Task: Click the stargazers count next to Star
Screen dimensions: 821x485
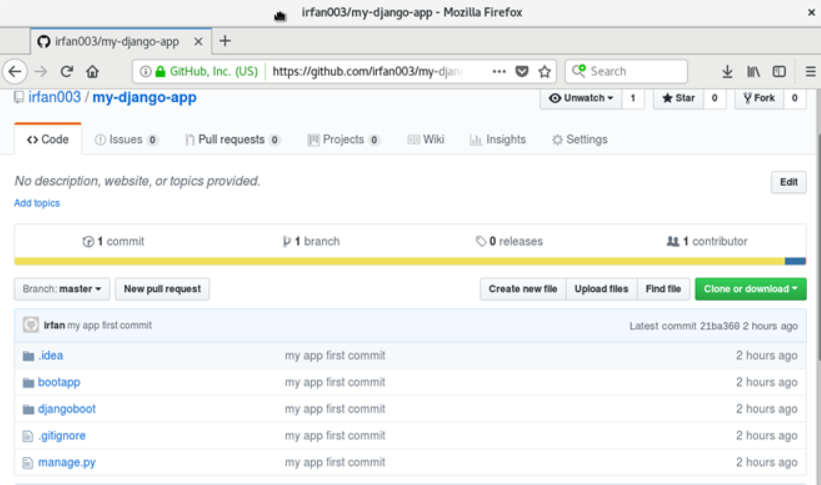Action: [715, 98]
